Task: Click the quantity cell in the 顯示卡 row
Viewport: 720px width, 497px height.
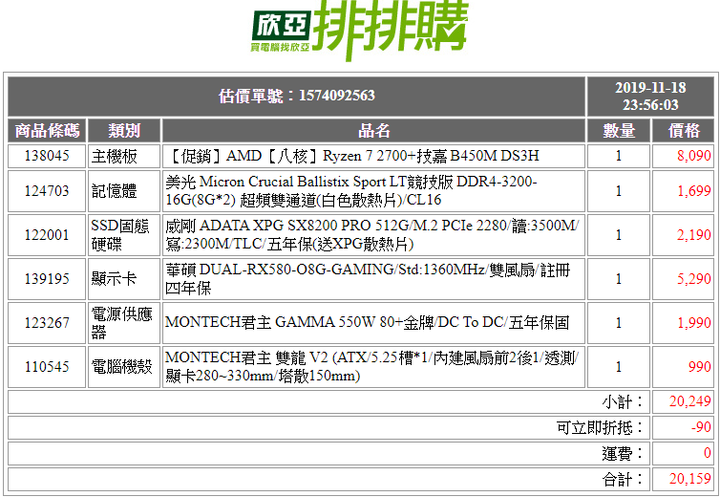Action: tap(619, 279)
